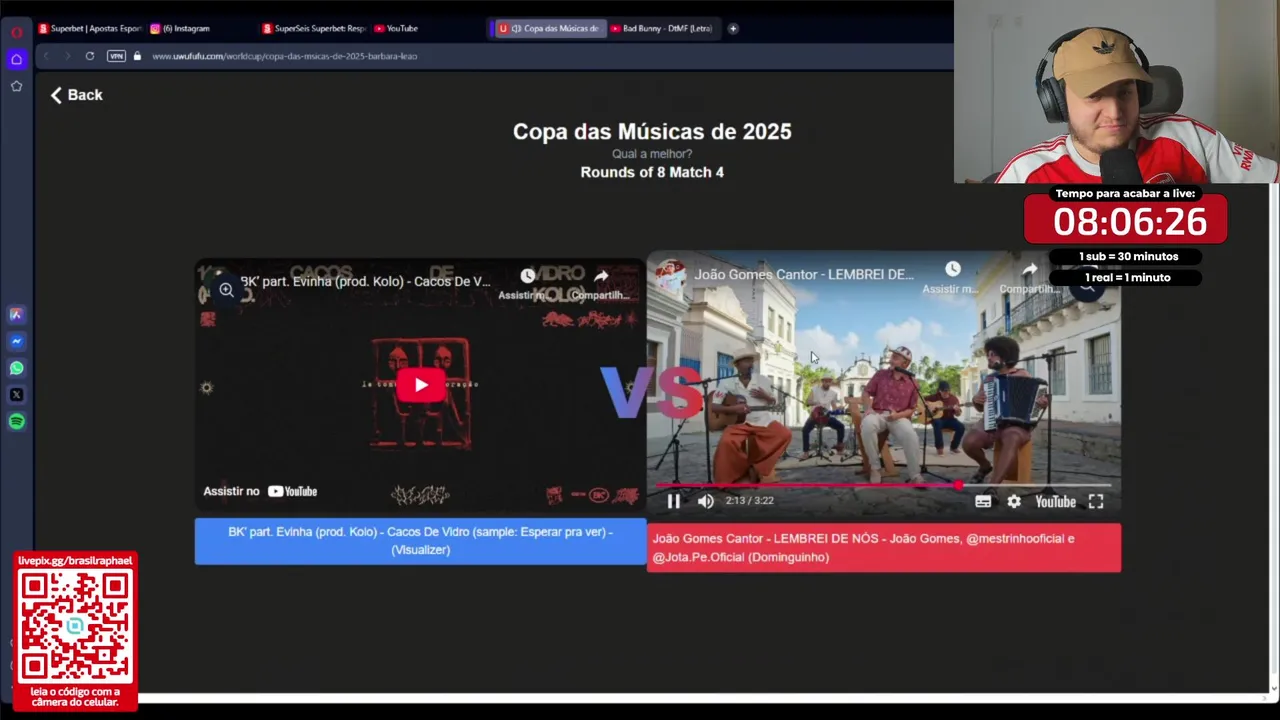This screenshot has height=720, width=1280.
Task: Switch to the SuperSeis Superbet tab
Action: coord(314,28)
